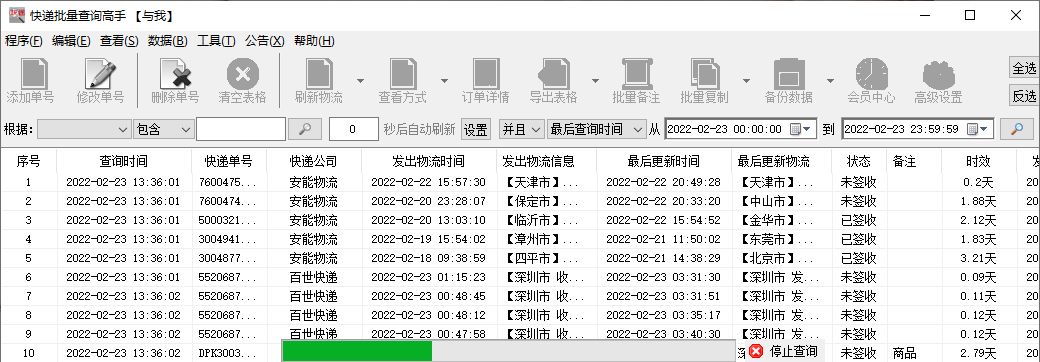Click departure time 2022-02-23 01:15:23
The height and width of the screenshot is (362, 1040).
428,277
